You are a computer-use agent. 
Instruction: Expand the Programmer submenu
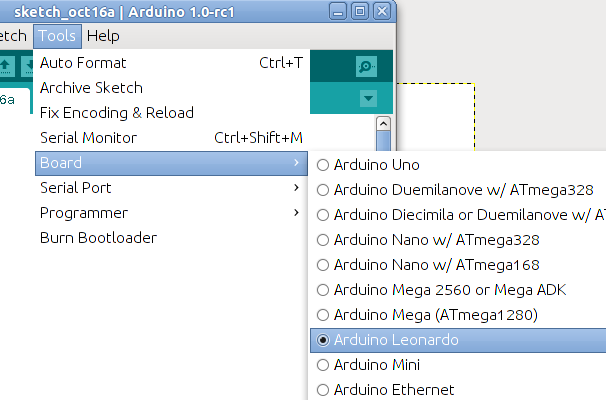tap(171, 213)
